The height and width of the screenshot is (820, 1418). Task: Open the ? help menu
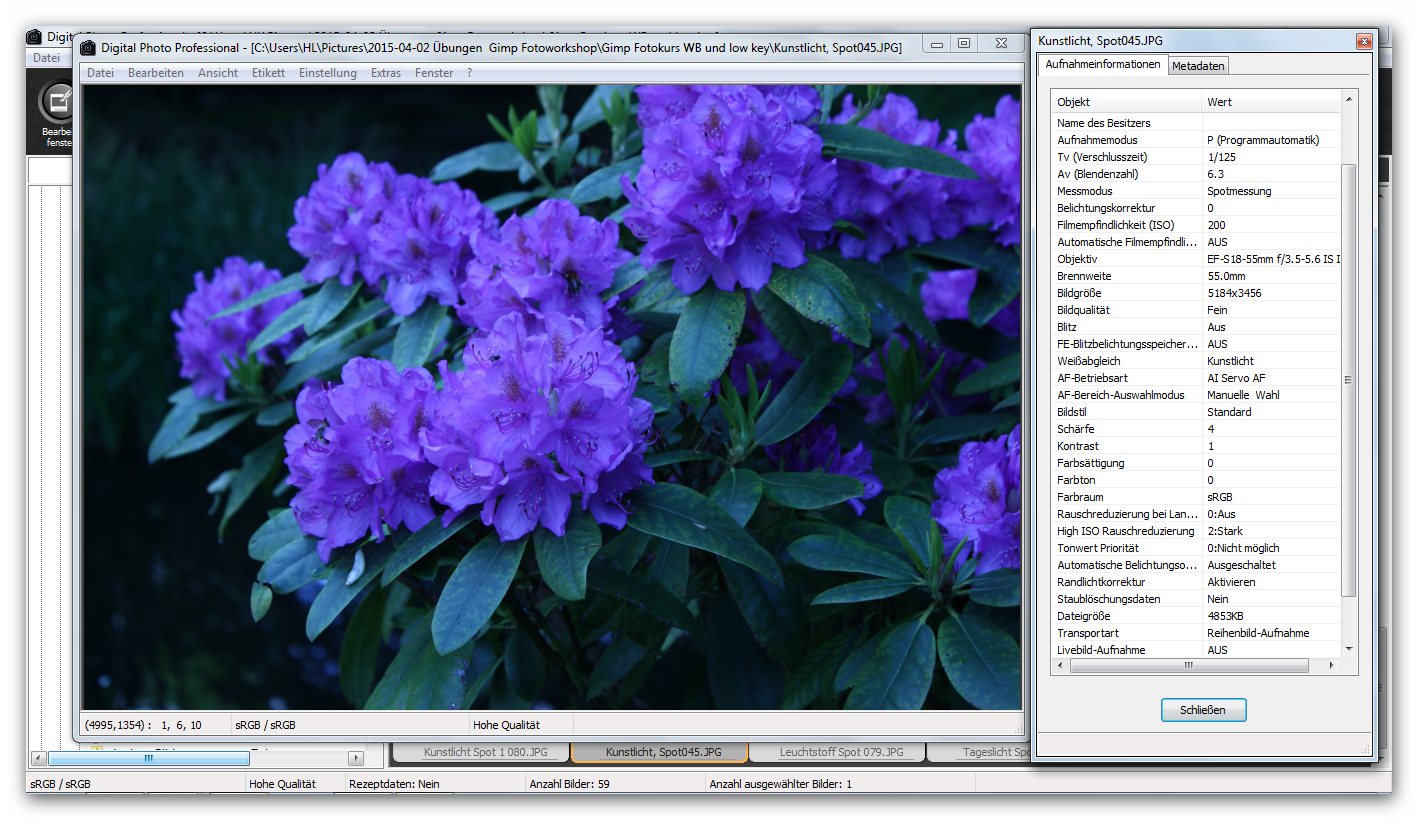click(469, 73)
